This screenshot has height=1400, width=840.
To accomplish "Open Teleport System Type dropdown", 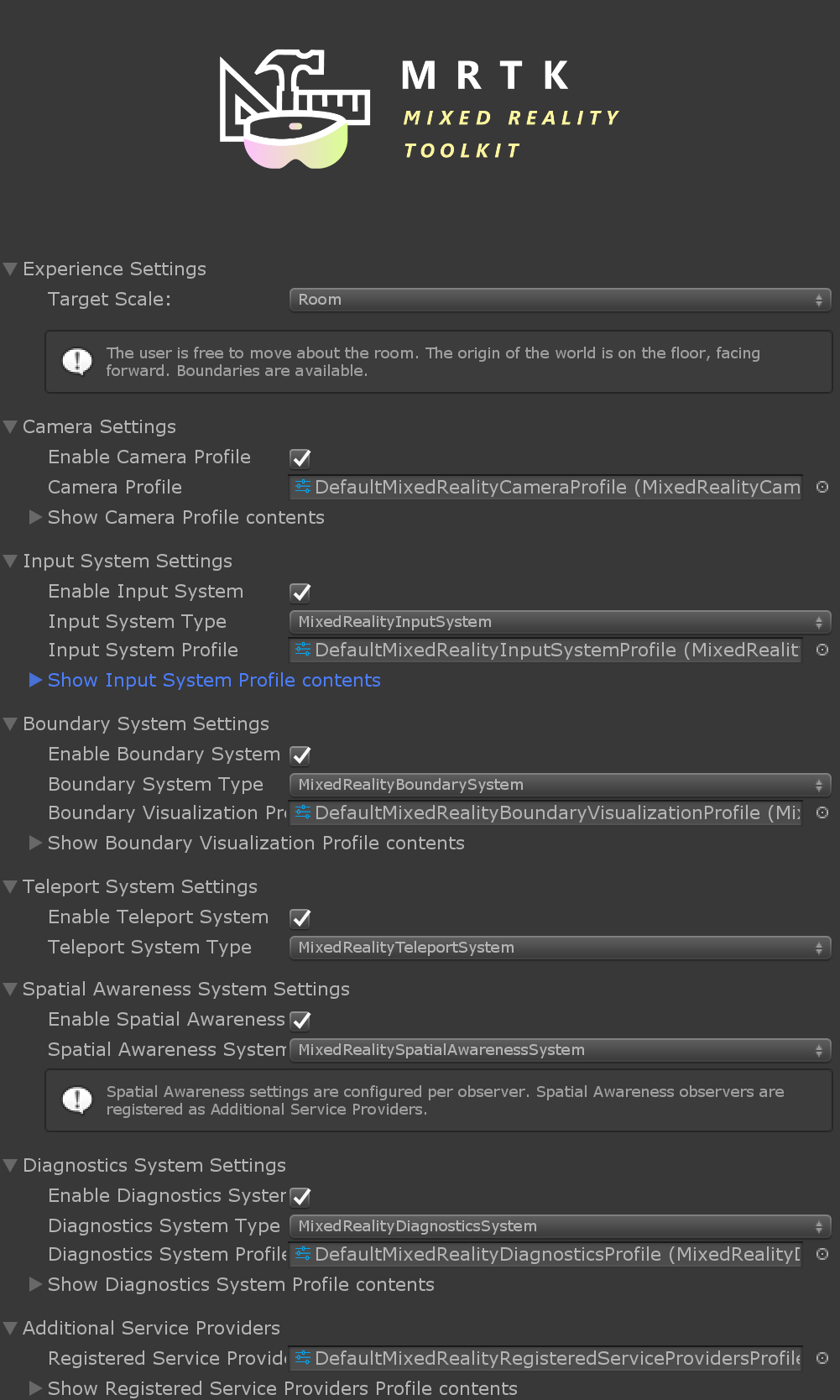I will 560,948.
